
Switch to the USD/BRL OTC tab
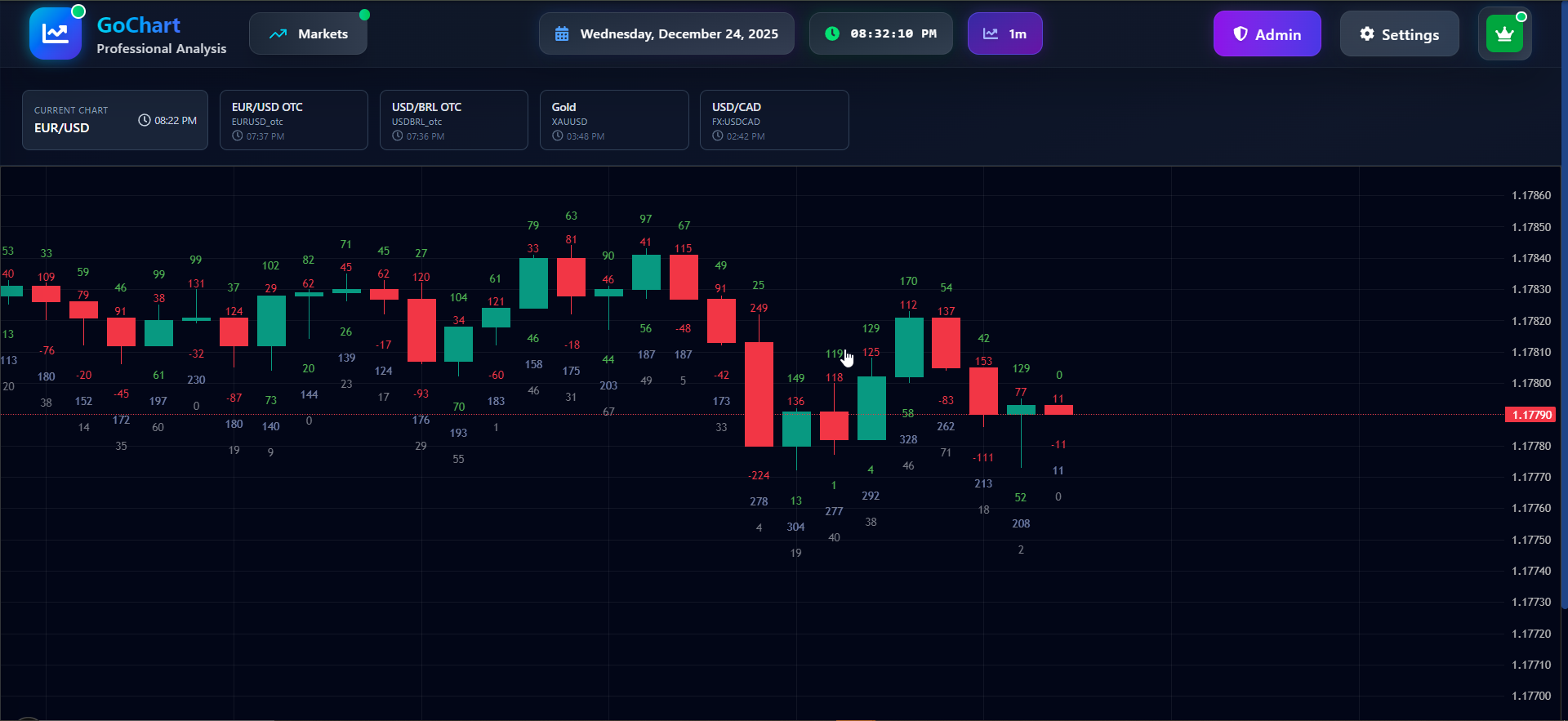(x=453, y=120)
